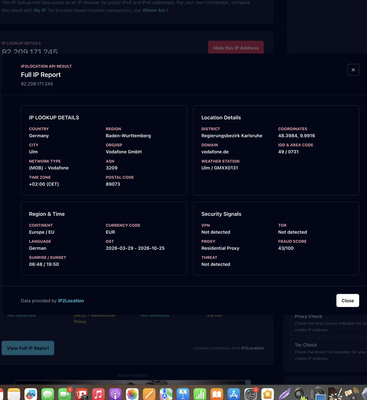The height and width of the screenshot is (400, 367).
Task: Select the region value Baden-Wurttemberg
Action: click(x=128, y=136)
